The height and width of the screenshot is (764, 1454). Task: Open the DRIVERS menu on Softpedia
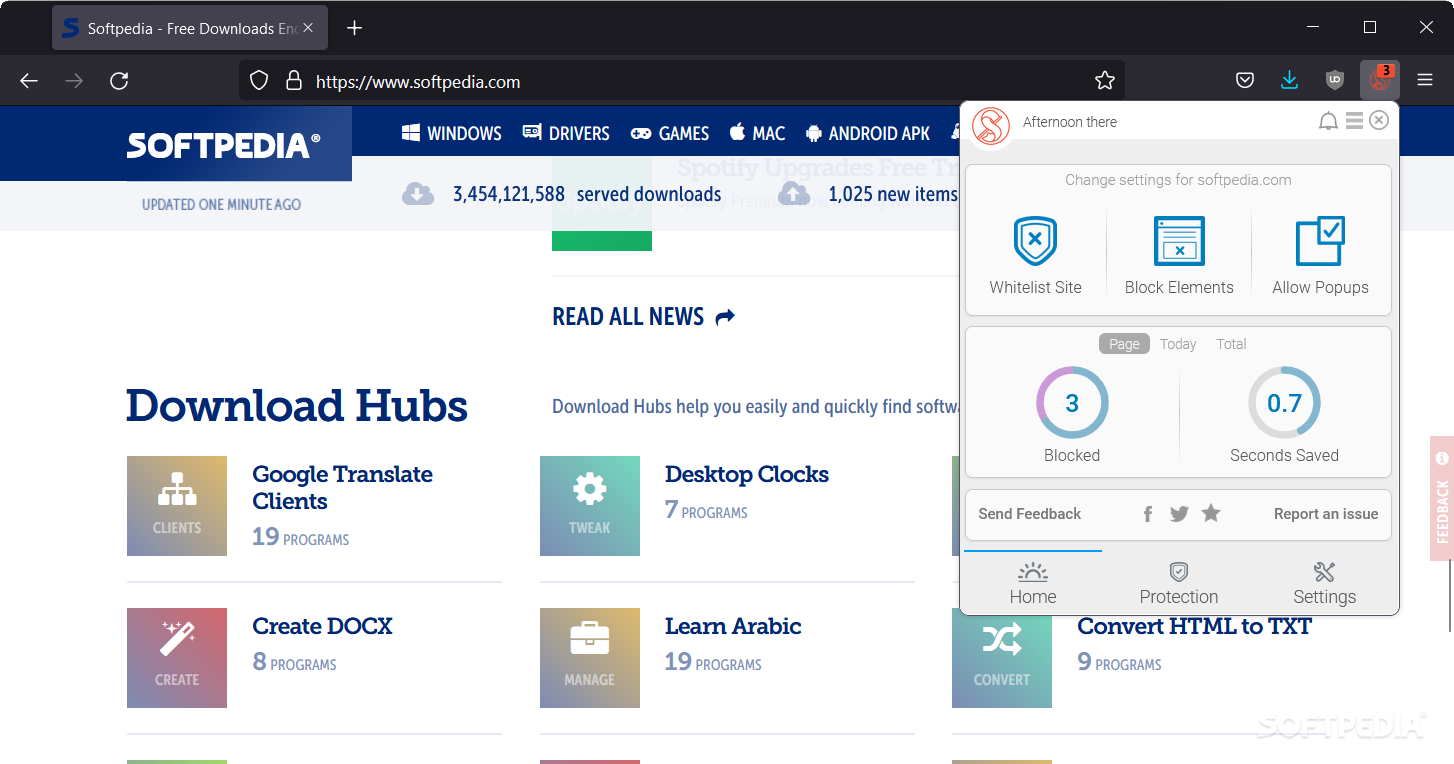point(566,133)
